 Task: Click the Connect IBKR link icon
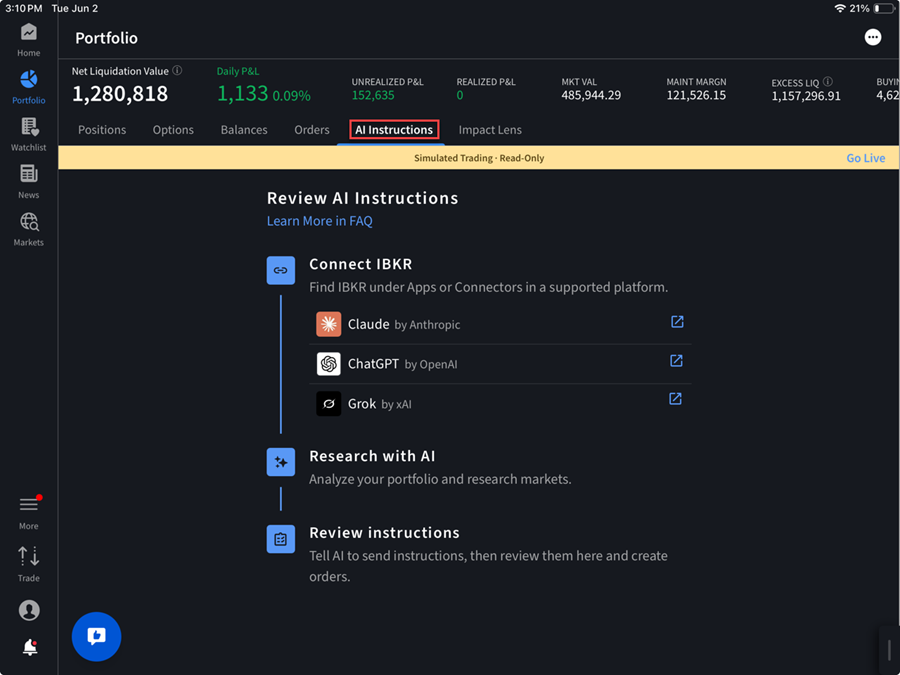281,270
